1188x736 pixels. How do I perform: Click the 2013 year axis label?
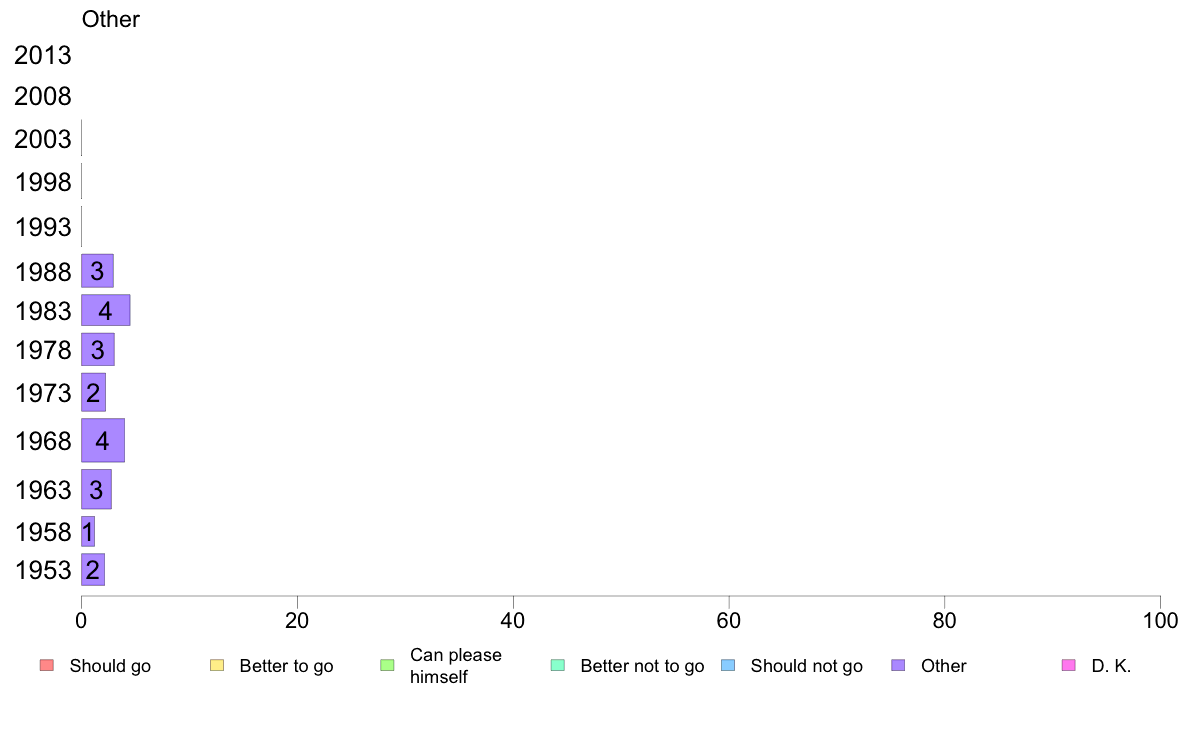[x=43, y=55]
